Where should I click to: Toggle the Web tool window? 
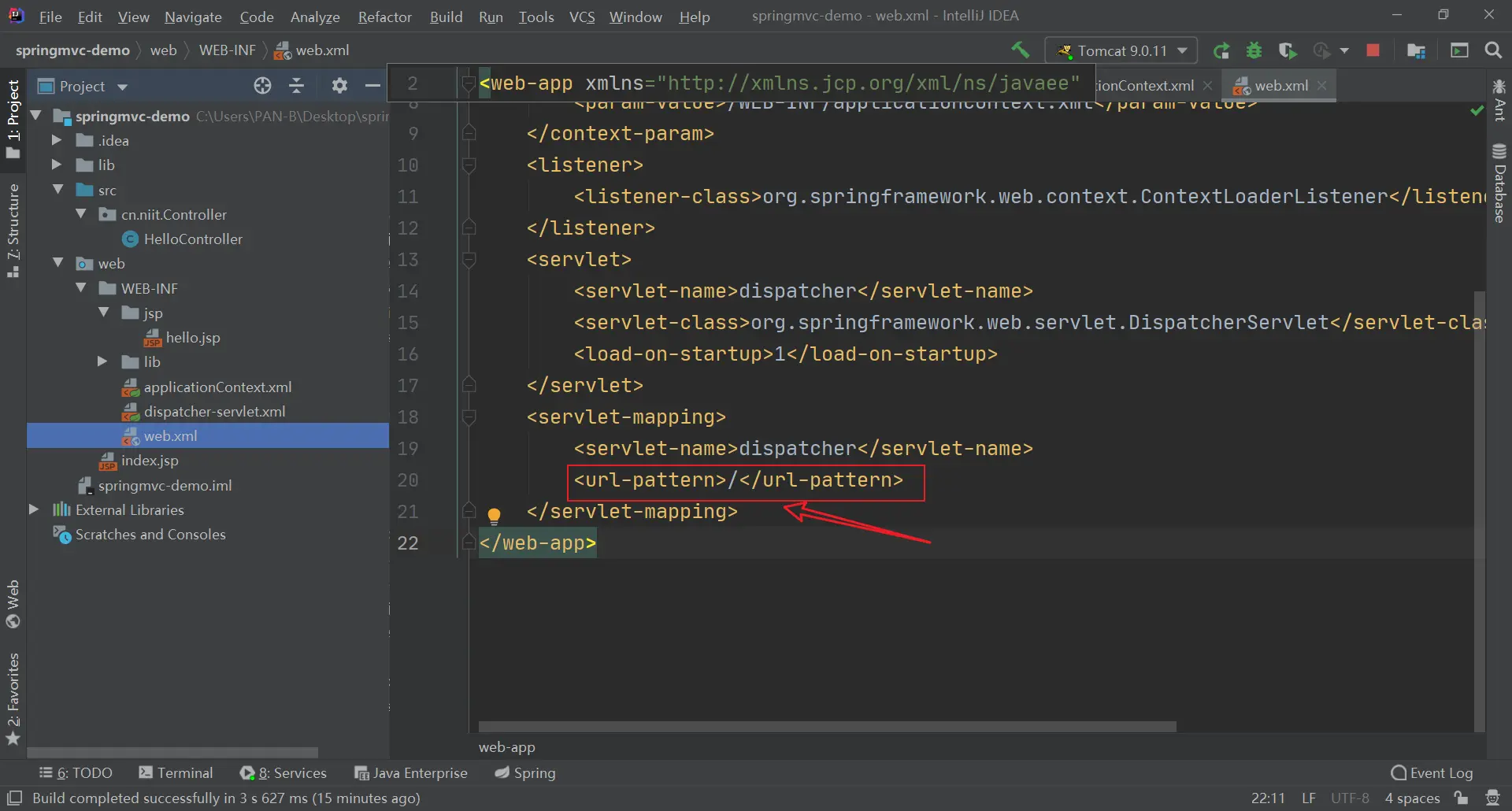(x=13, y=604)
